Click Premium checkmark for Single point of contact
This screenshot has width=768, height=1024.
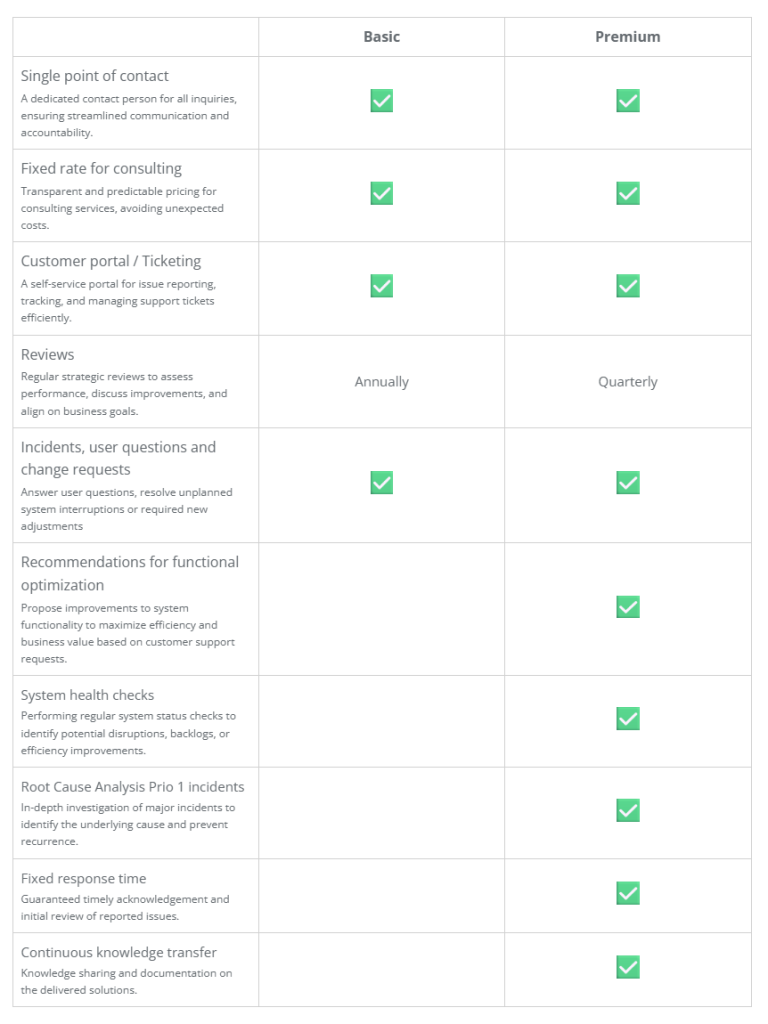628,101
